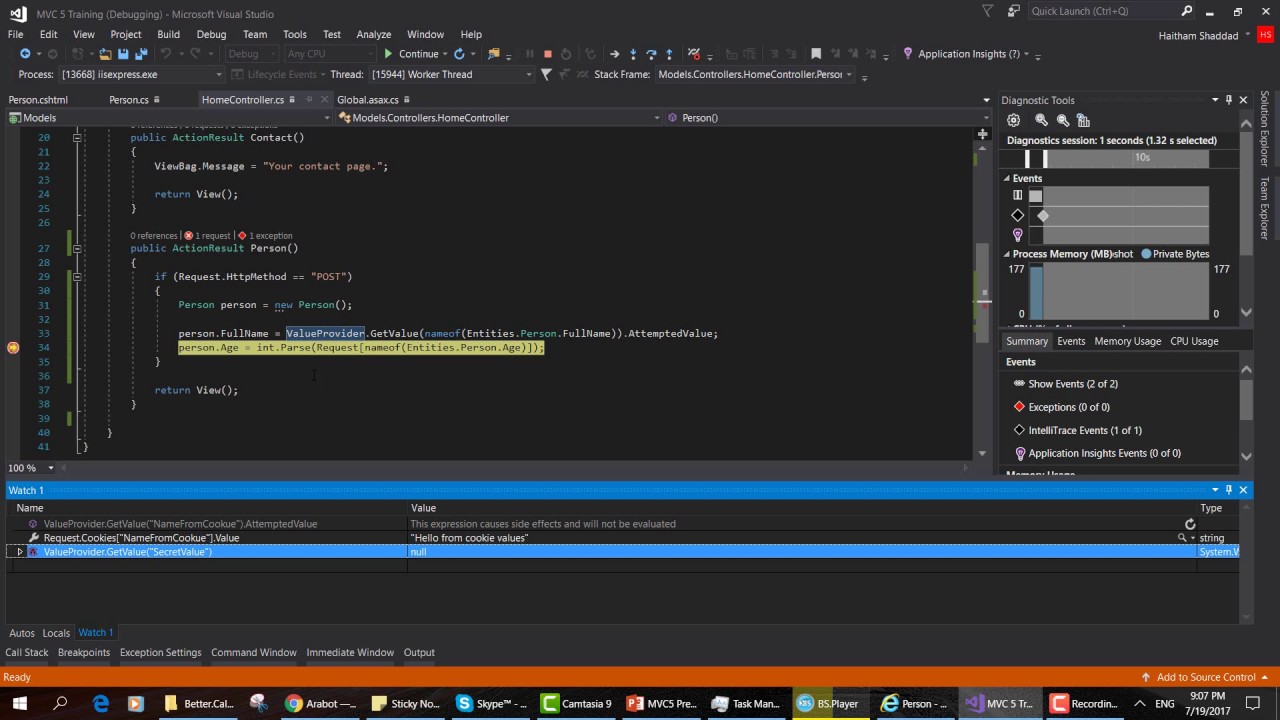Image resolution: width=1280 pixels, height=720 pixels.
Task: Collapse the Process Memory graph section
Action: point(1007,254)
